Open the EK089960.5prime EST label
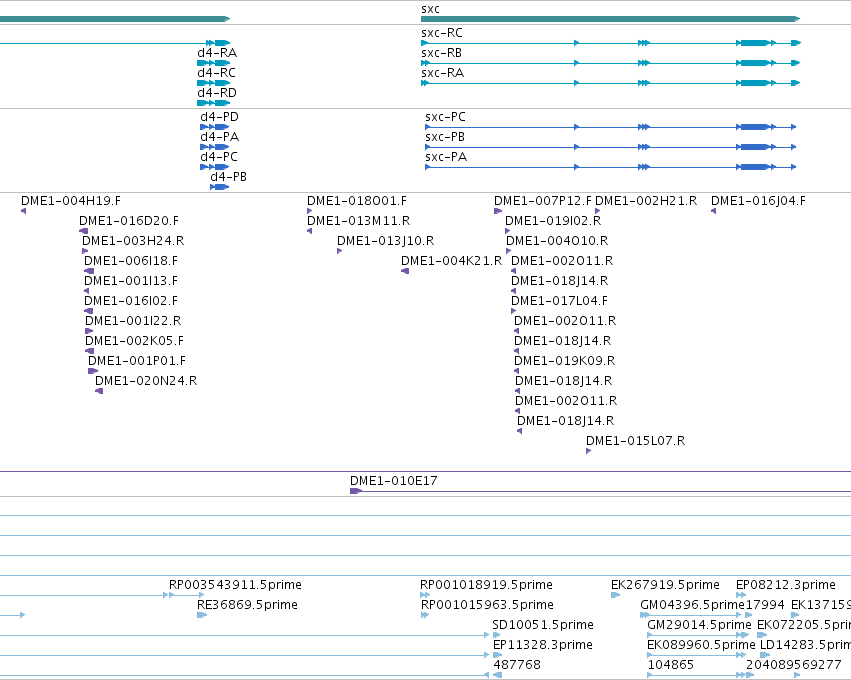 701,646
